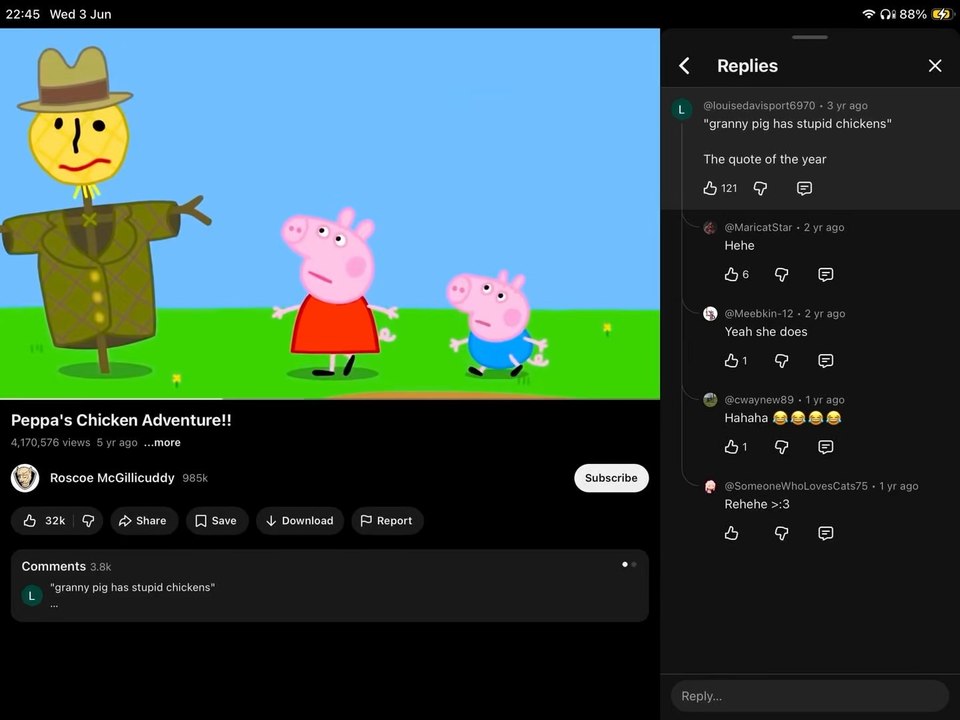Like the 'Hahaha' reply by @cwaynew89
The image size is (960, 720).
pos(731,447)
